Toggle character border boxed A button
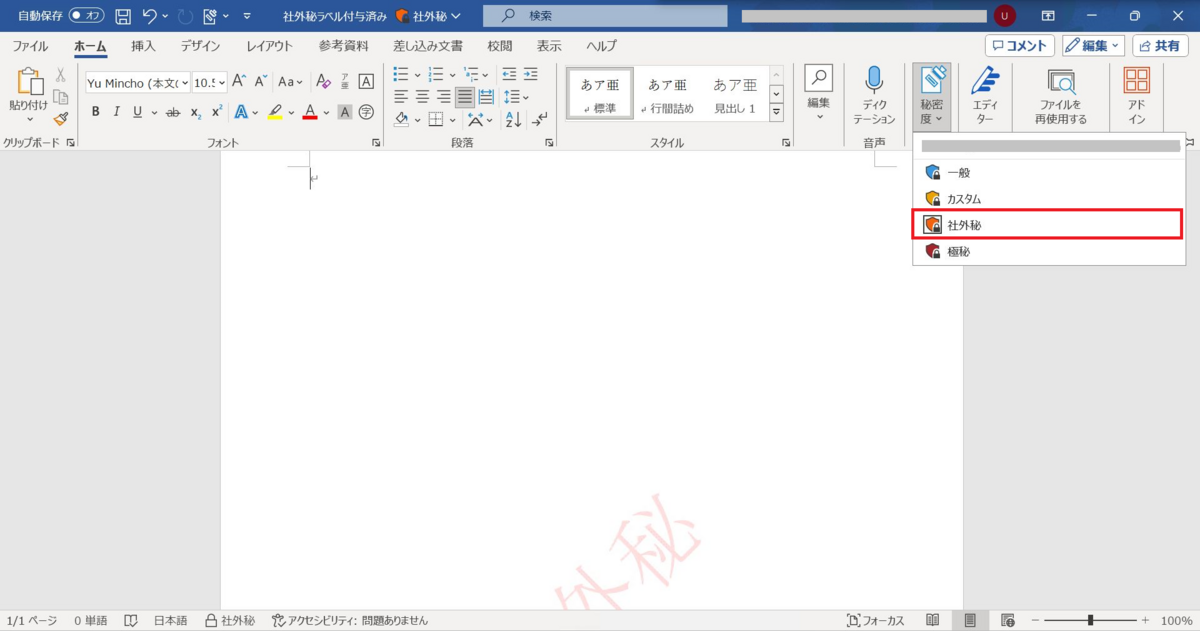The height and width of the screenshot is (631, 1200). 366,82
